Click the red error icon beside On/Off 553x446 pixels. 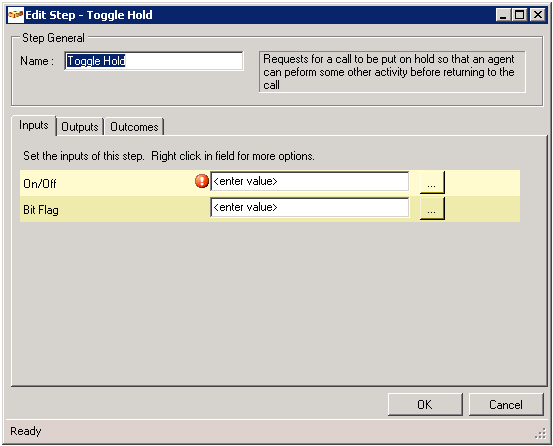(x=202, y=181)
